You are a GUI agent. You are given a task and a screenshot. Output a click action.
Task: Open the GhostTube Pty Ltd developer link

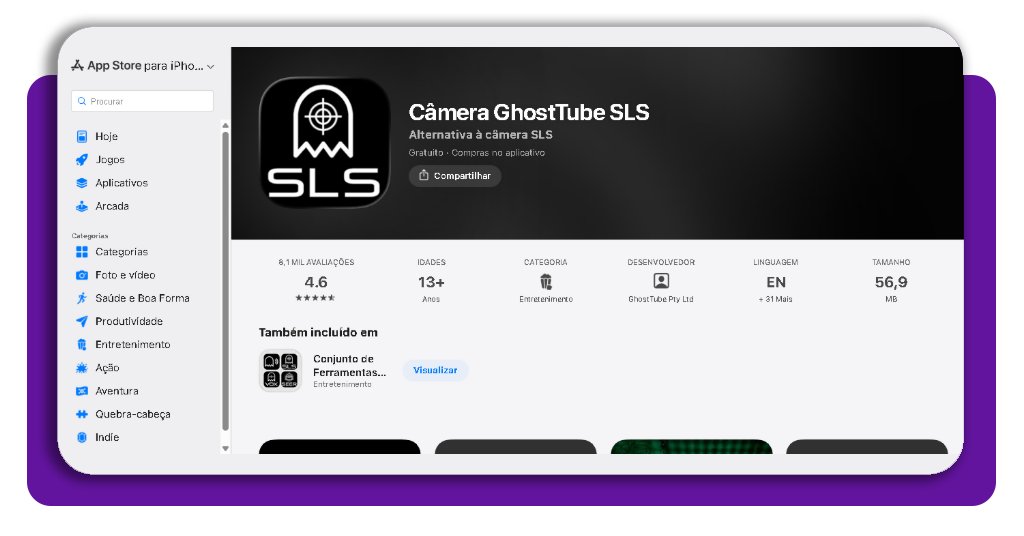(x=661, y=299)
